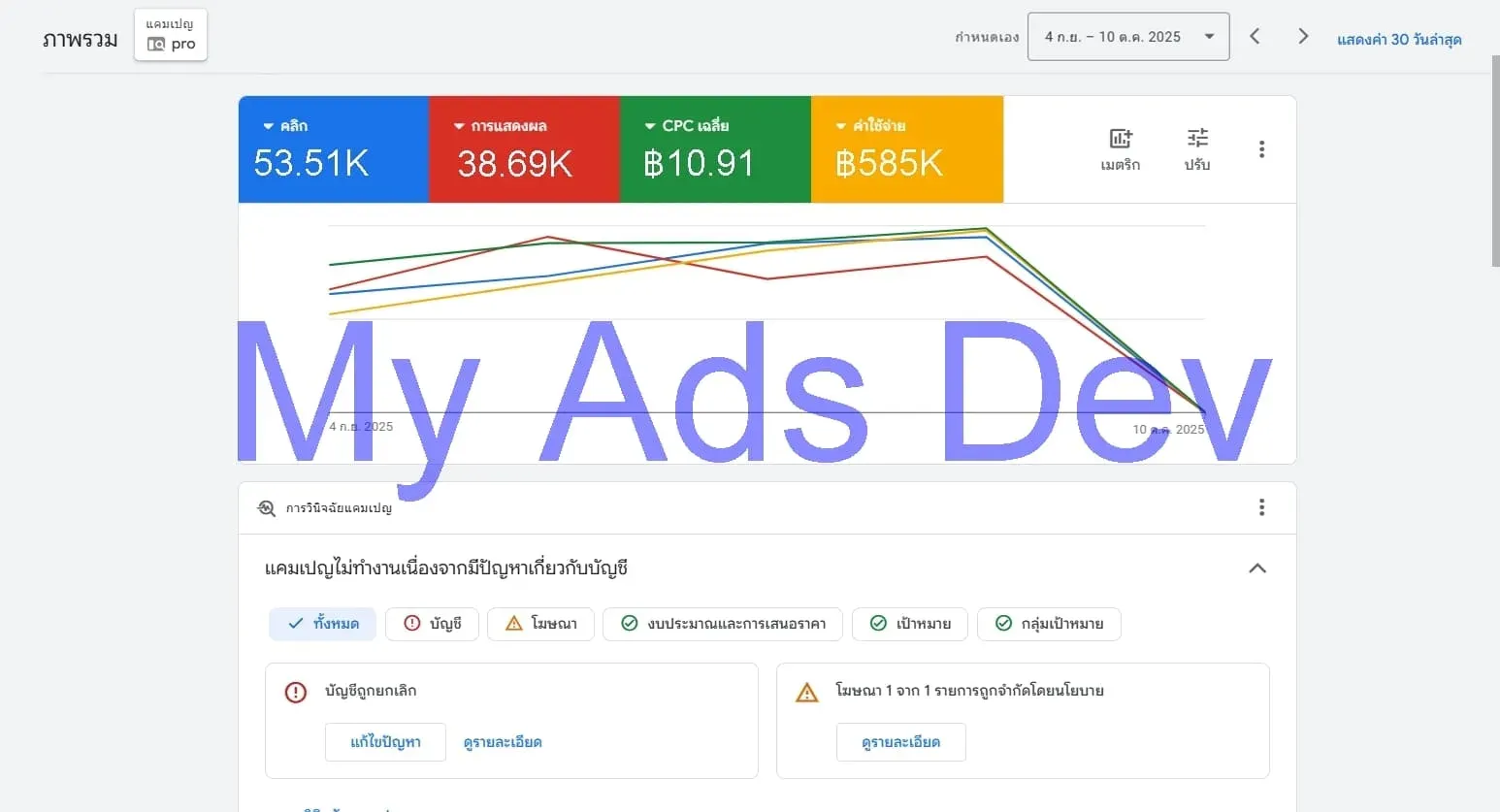Viewport: 1500px width, 812px height.
Task: Open the คลิก metric dropdown arrow
Action: (x=269, y=125)
